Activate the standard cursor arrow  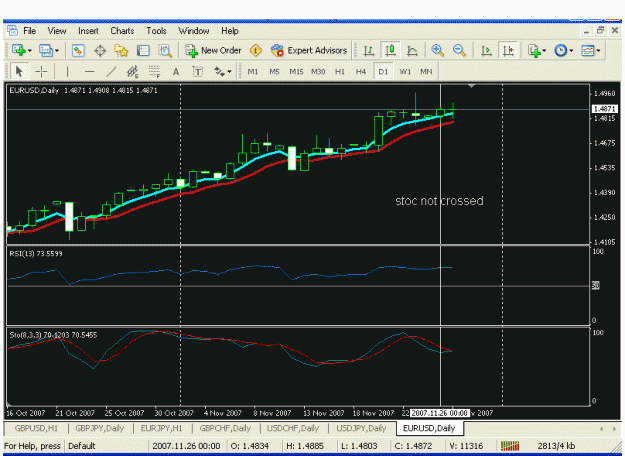[19, 72]
